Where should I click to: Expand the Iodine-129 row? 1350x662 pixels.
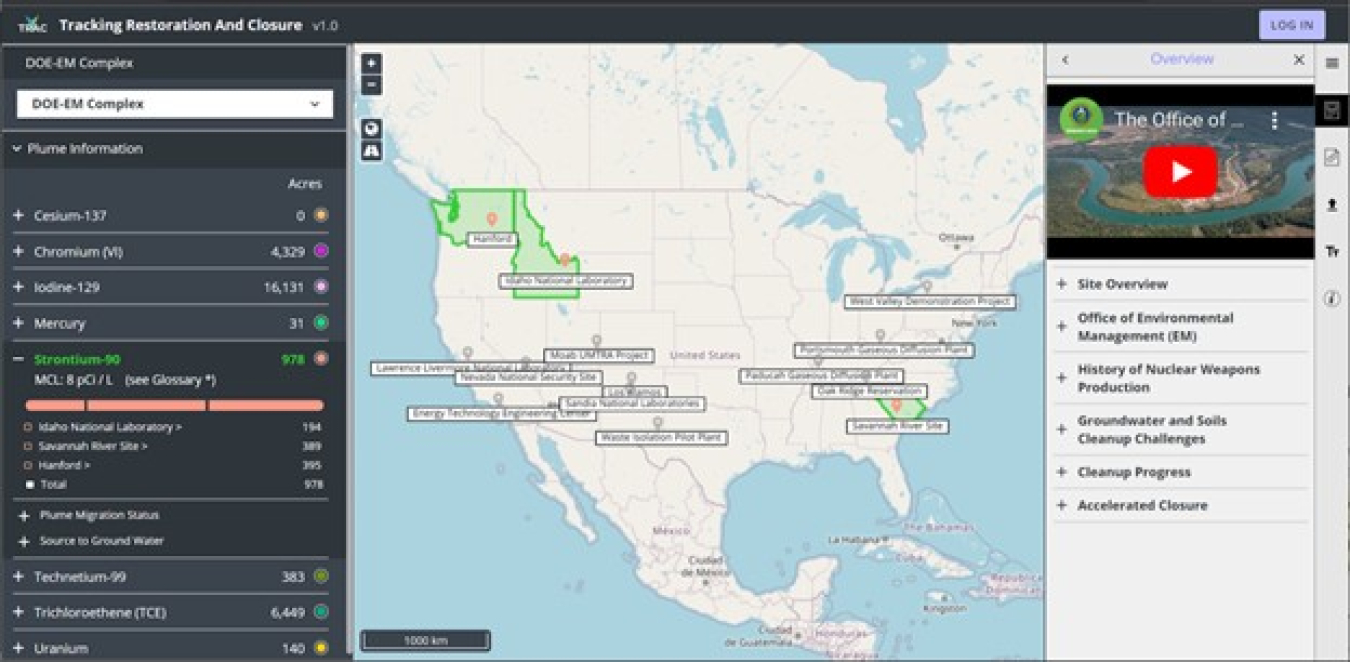pos(18,287)
